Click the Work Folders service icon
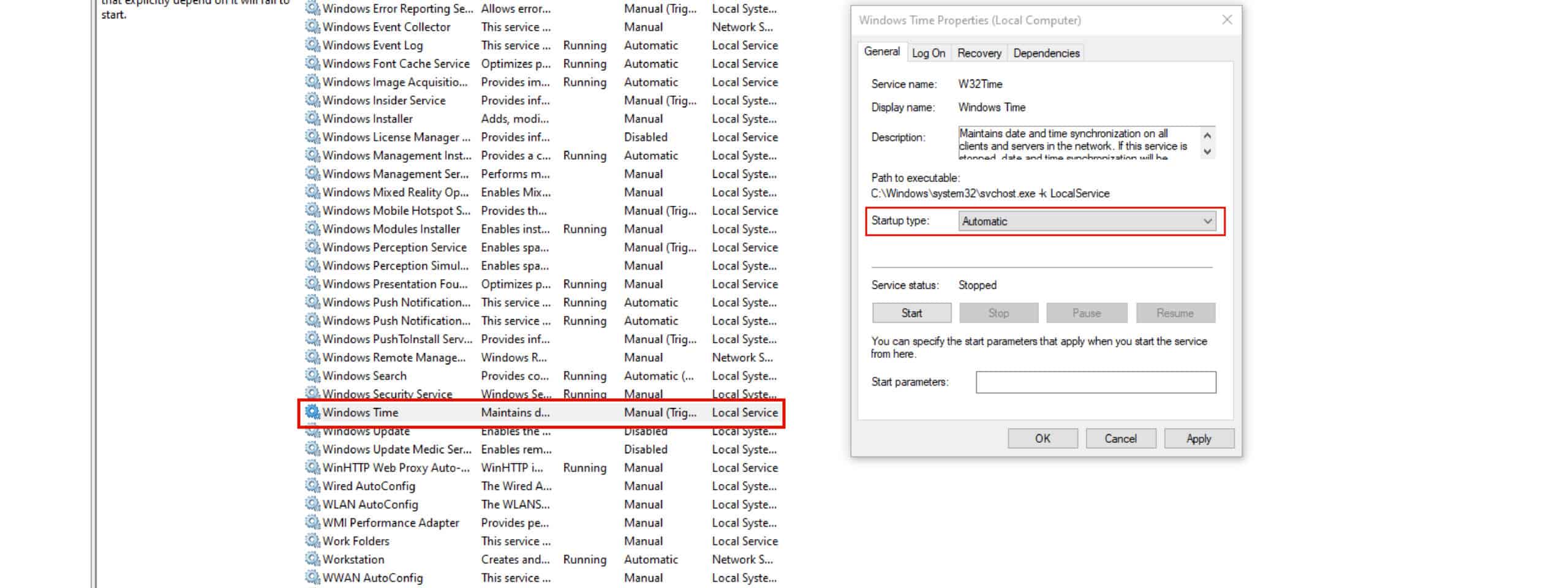1568x588 pixels. click(x=313, y=541)
